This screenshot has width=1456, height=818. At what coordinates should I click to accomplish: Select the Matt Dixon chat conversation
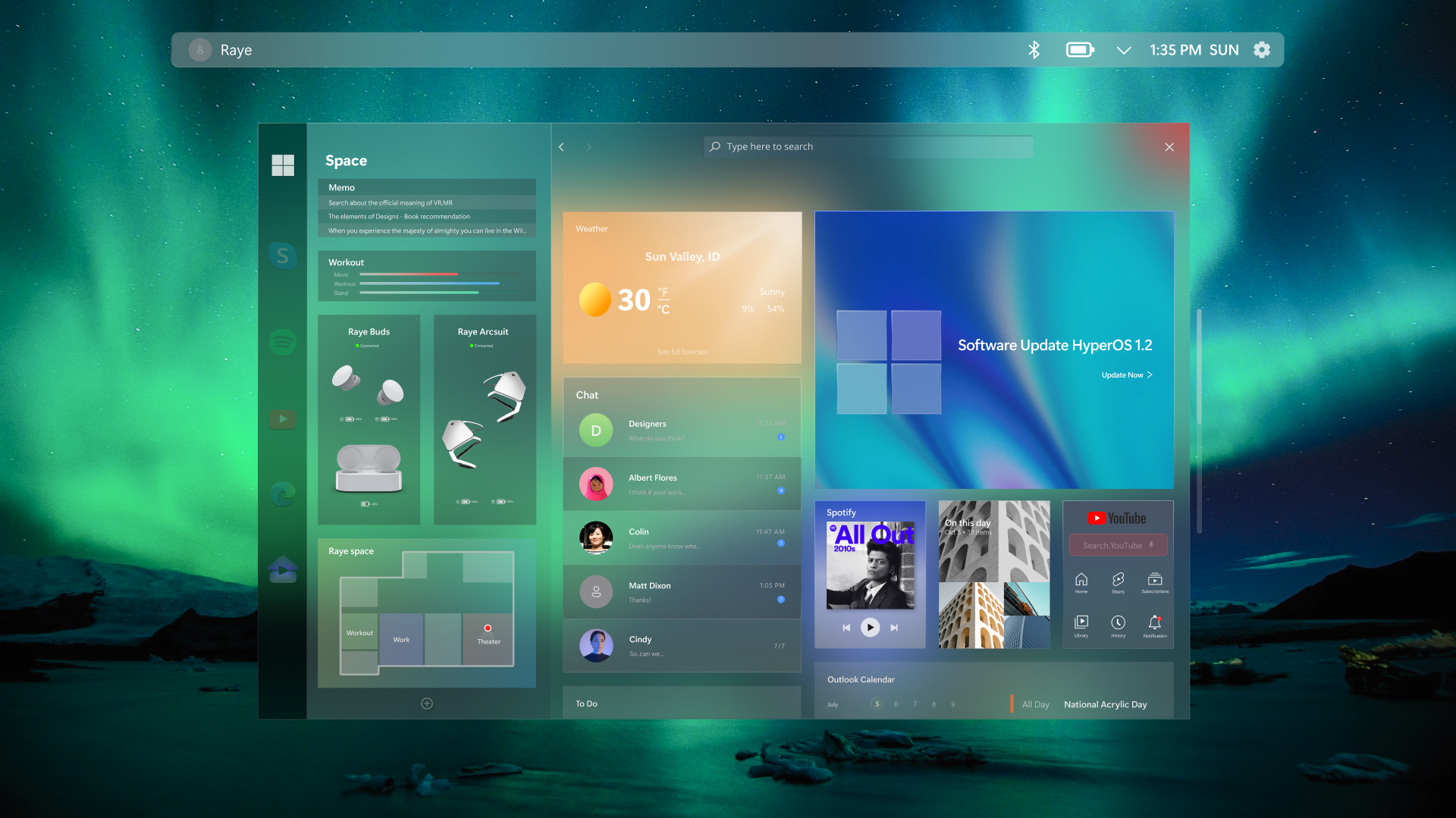coord(681,591)
